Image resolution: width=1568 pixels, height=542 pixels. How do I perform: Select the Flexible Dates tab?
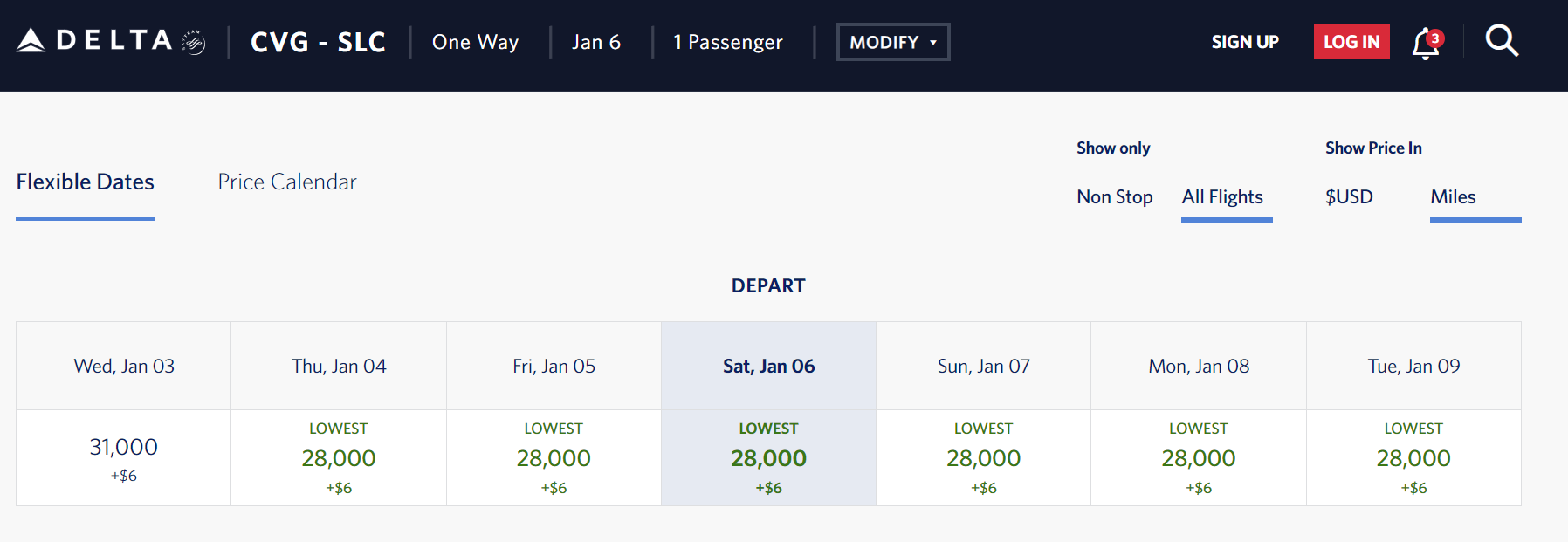click(85, 182)
